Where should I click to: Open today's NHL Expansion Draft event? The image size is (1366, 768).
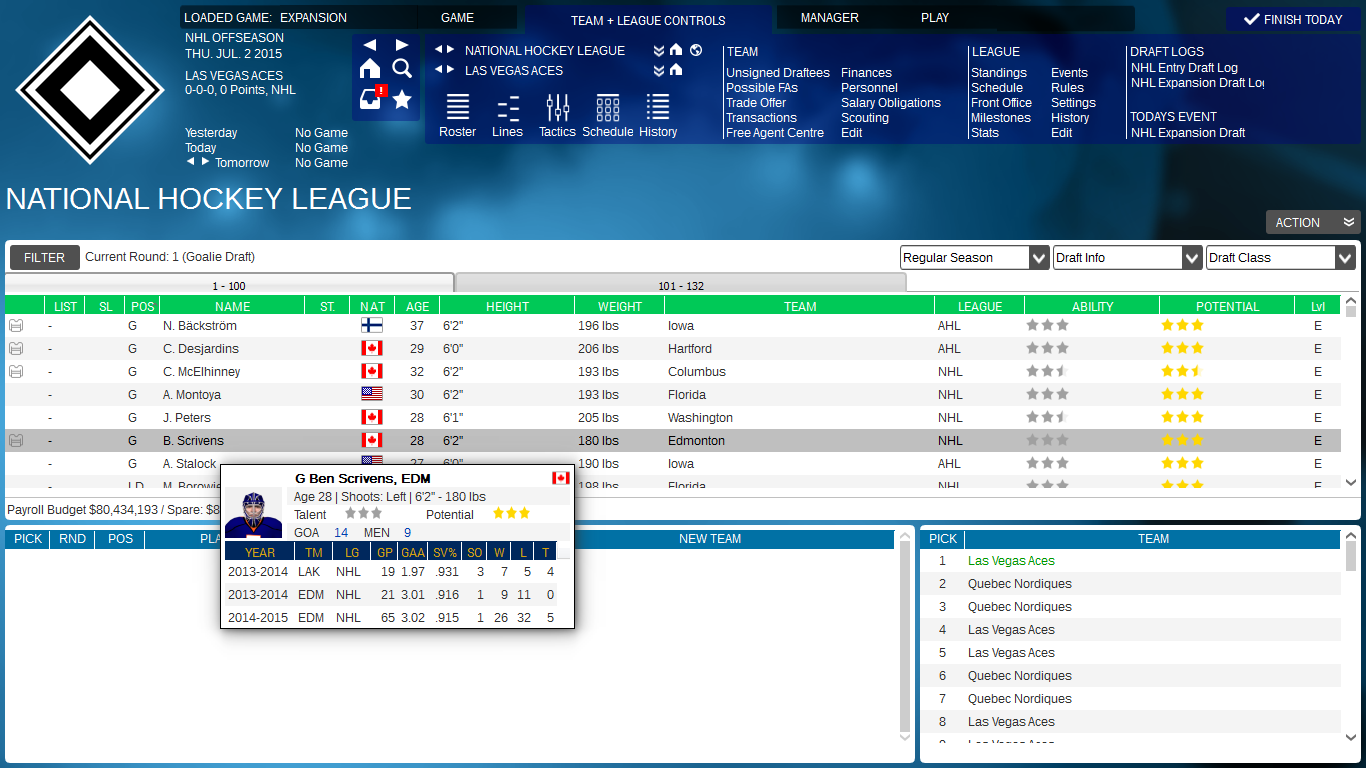(x=1188, y=133)
